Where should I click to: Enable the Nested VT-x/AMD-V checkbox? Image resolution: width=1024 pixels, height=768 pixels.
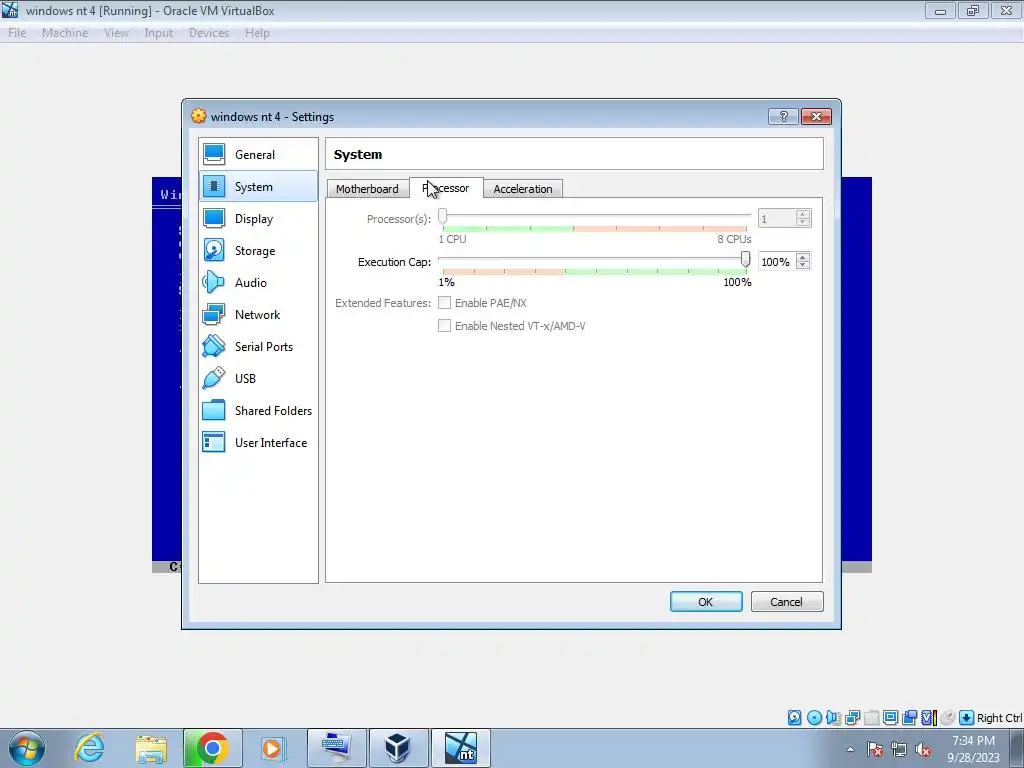coord(444,325)
